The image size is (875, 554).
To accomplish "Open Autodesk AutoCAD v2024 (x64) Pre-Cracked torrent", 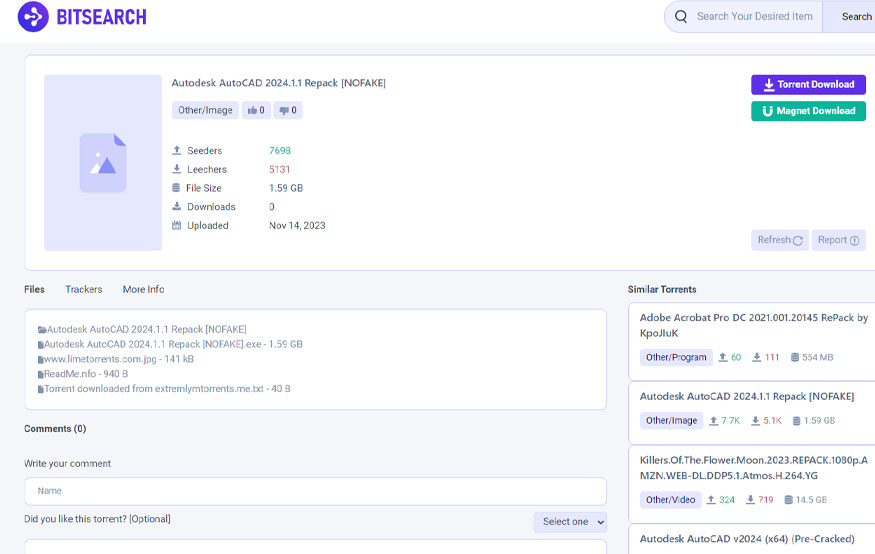I will [x=747, y=539].
